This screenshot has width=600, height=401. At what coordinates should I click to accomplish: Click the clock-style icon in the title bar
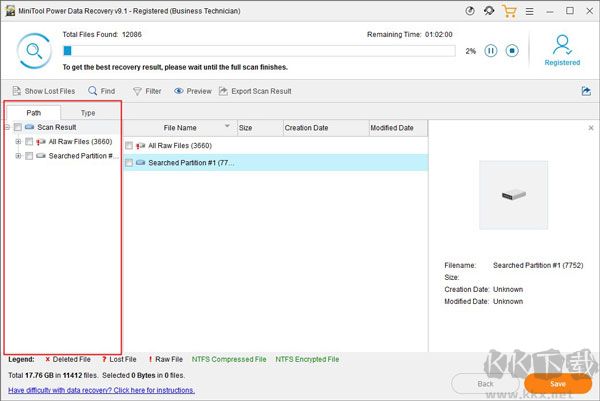tap(470, 11)
